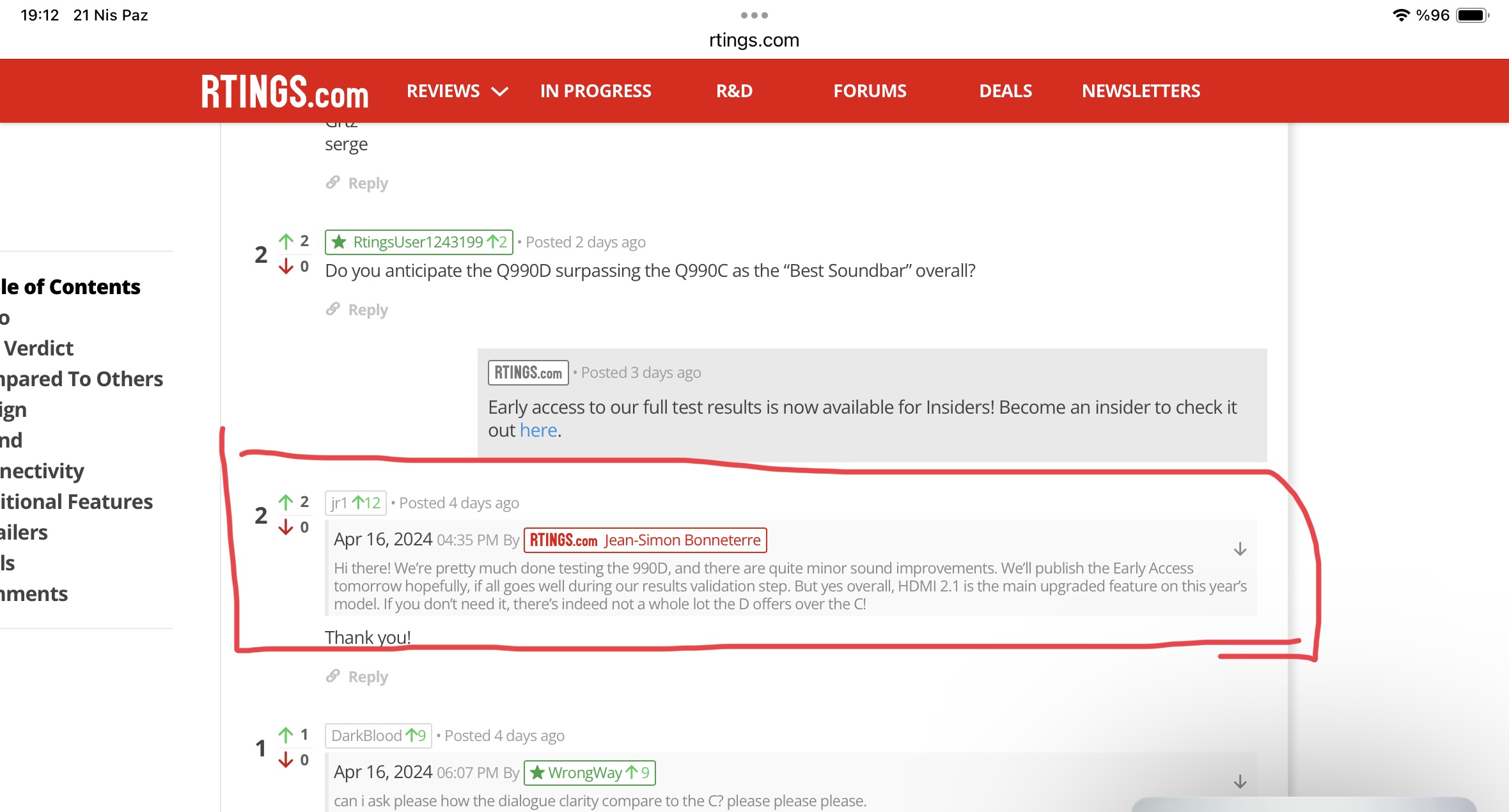Open Jean-Simon Bonneterre's profile

point(645,540)
